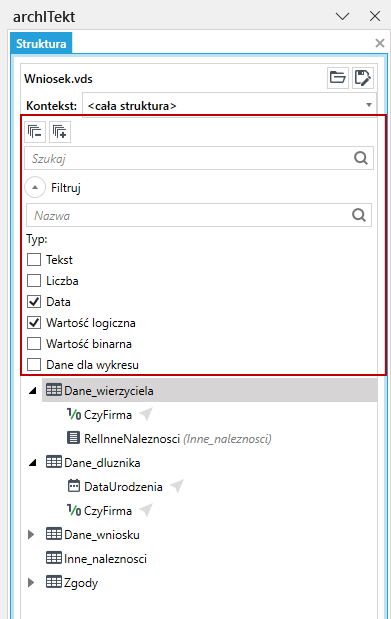Expand the Zgody node
This screenshot has height=619, width=391.
point(31,582)
